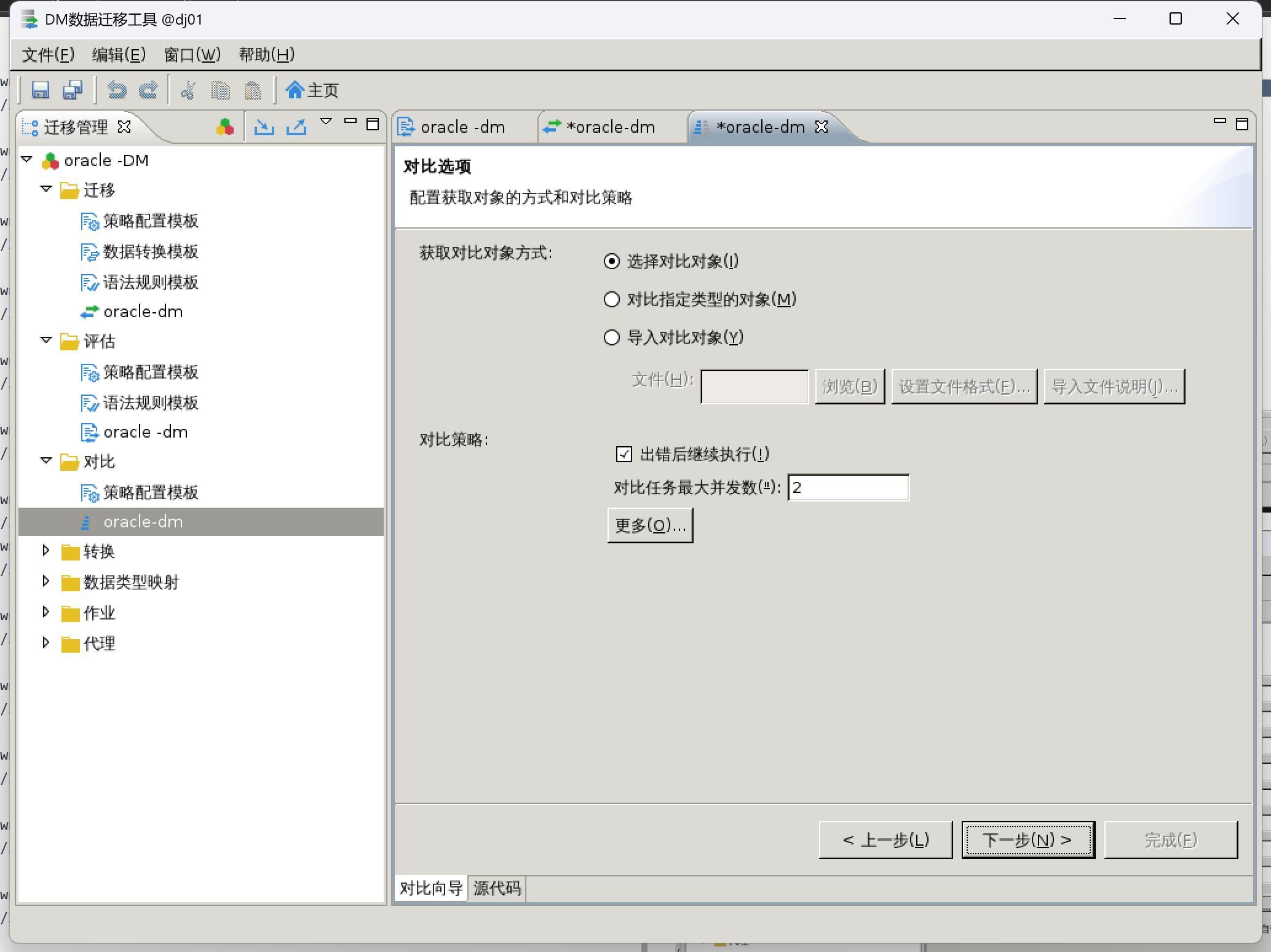This screenshot has height=952, width=1271.
Task: Click the Undo toolbar icon
Action: 116,90
